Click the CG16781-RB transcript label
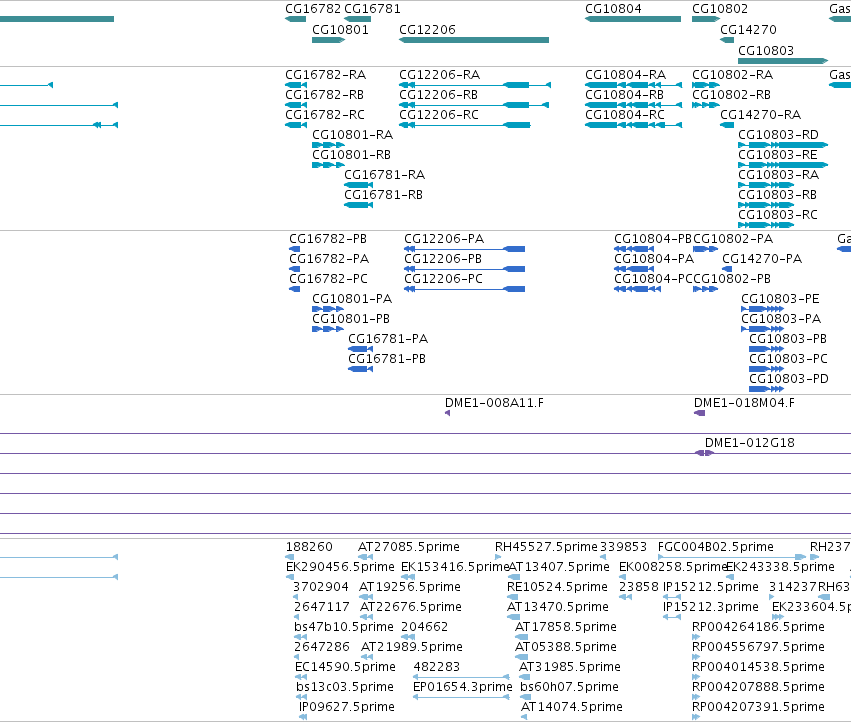This screenshot has height=722, width=851. point(383,195)
